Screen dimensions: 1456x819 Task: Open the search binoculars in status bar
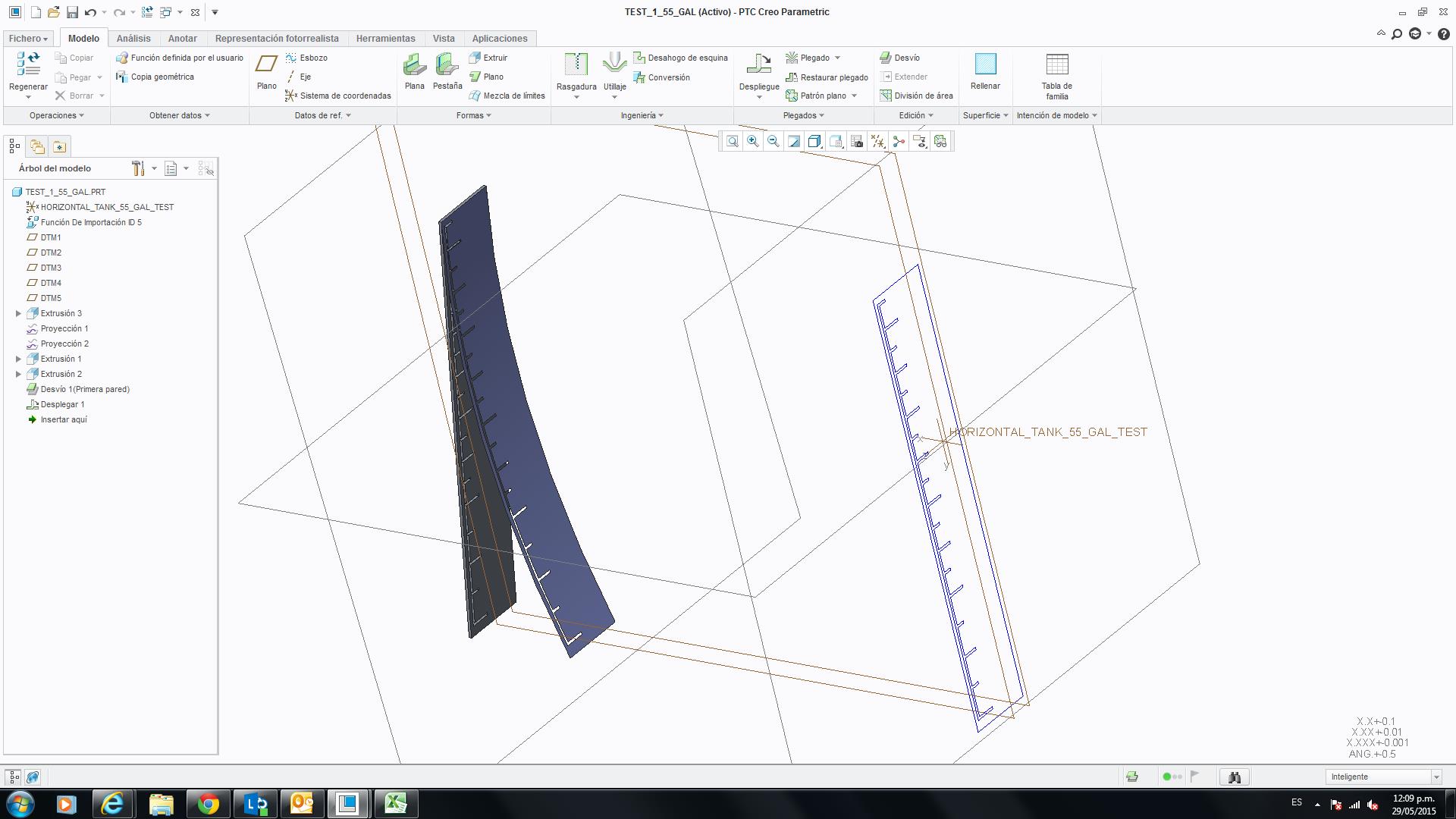pos(1234,777)
